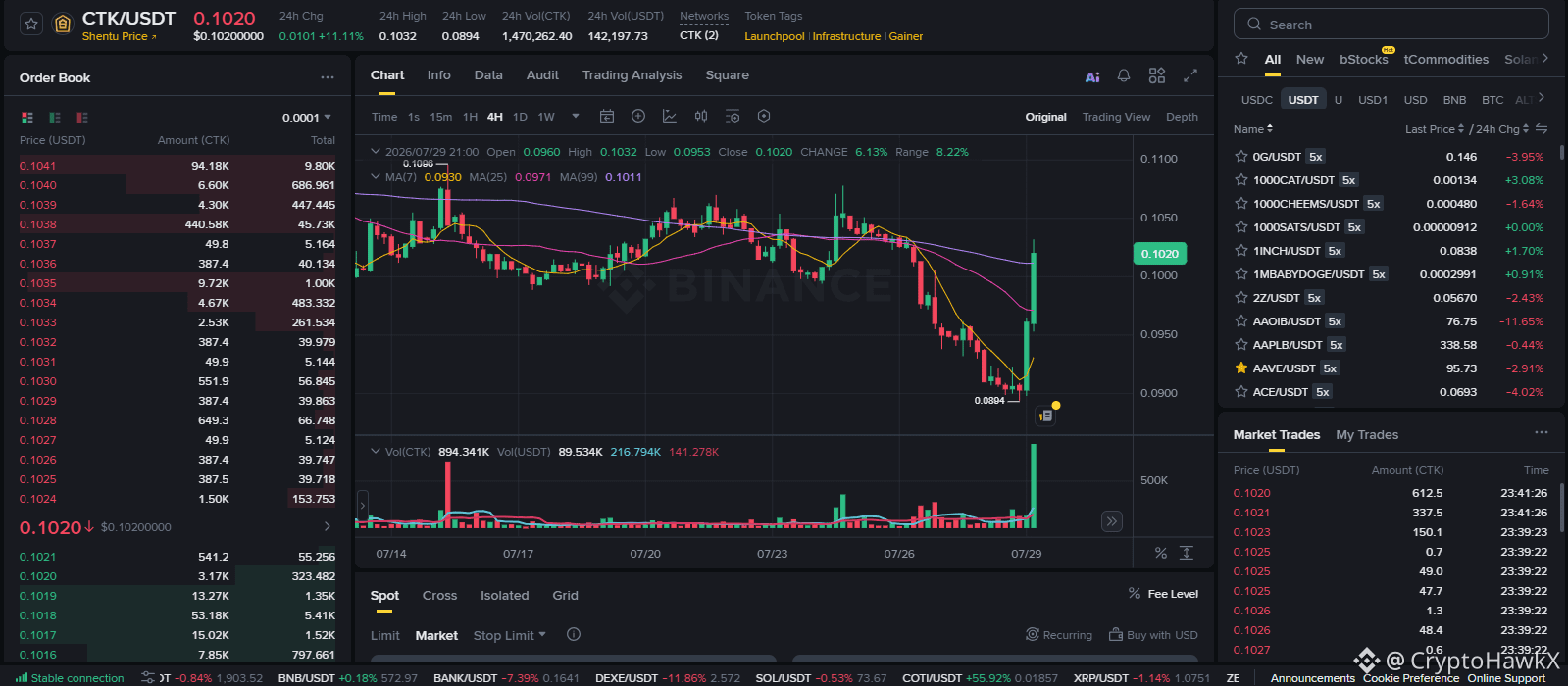Open the order book precision 0.0001 dropdown
Image resolution: width=1568 pixels, height=686 pixels.
[307, 118]
